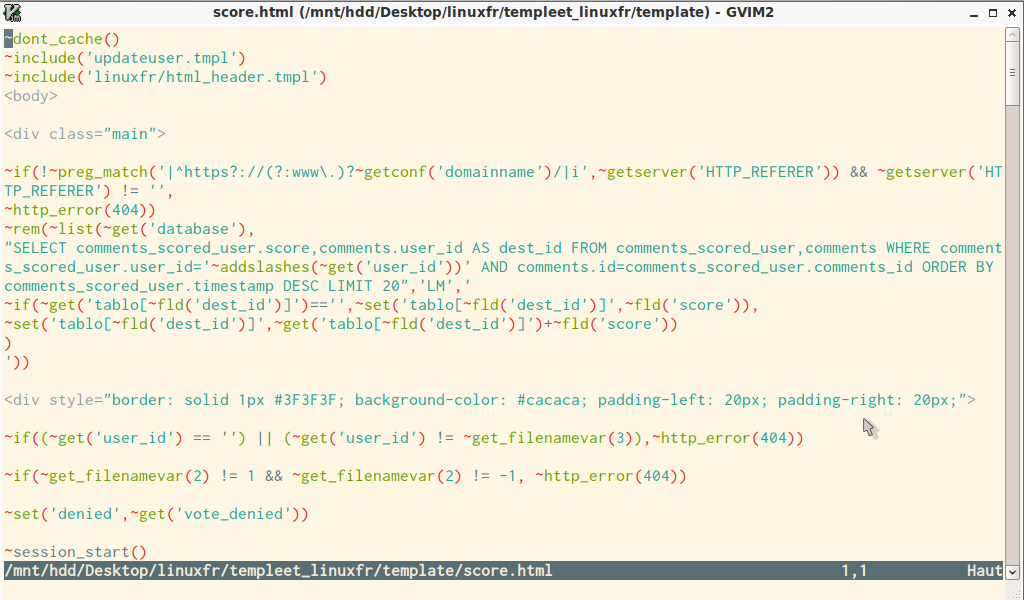Place cursor on the <body> tag
The height and width of the screenshot is (600, 1024).
click(31, 97)
